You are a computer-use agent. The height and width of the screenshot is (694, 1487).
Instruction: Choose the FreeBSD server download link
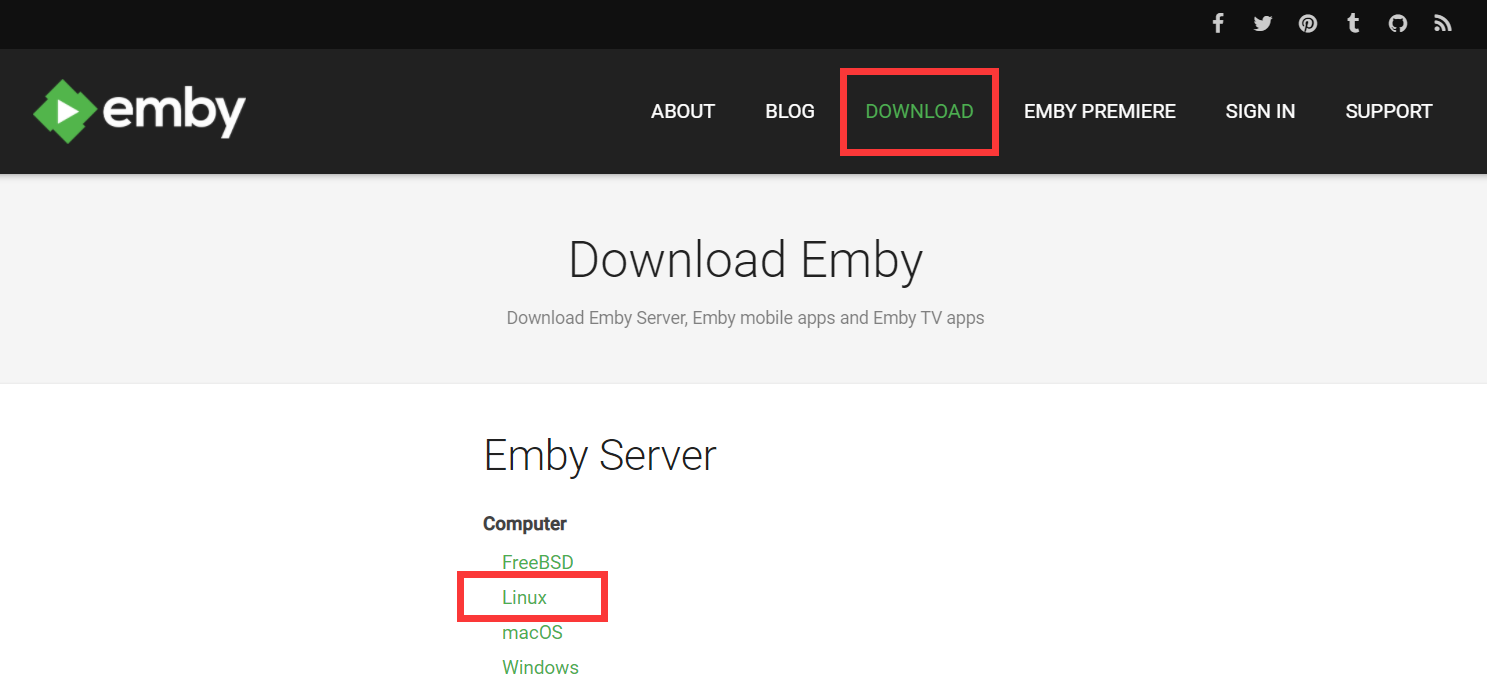[538, 563]
